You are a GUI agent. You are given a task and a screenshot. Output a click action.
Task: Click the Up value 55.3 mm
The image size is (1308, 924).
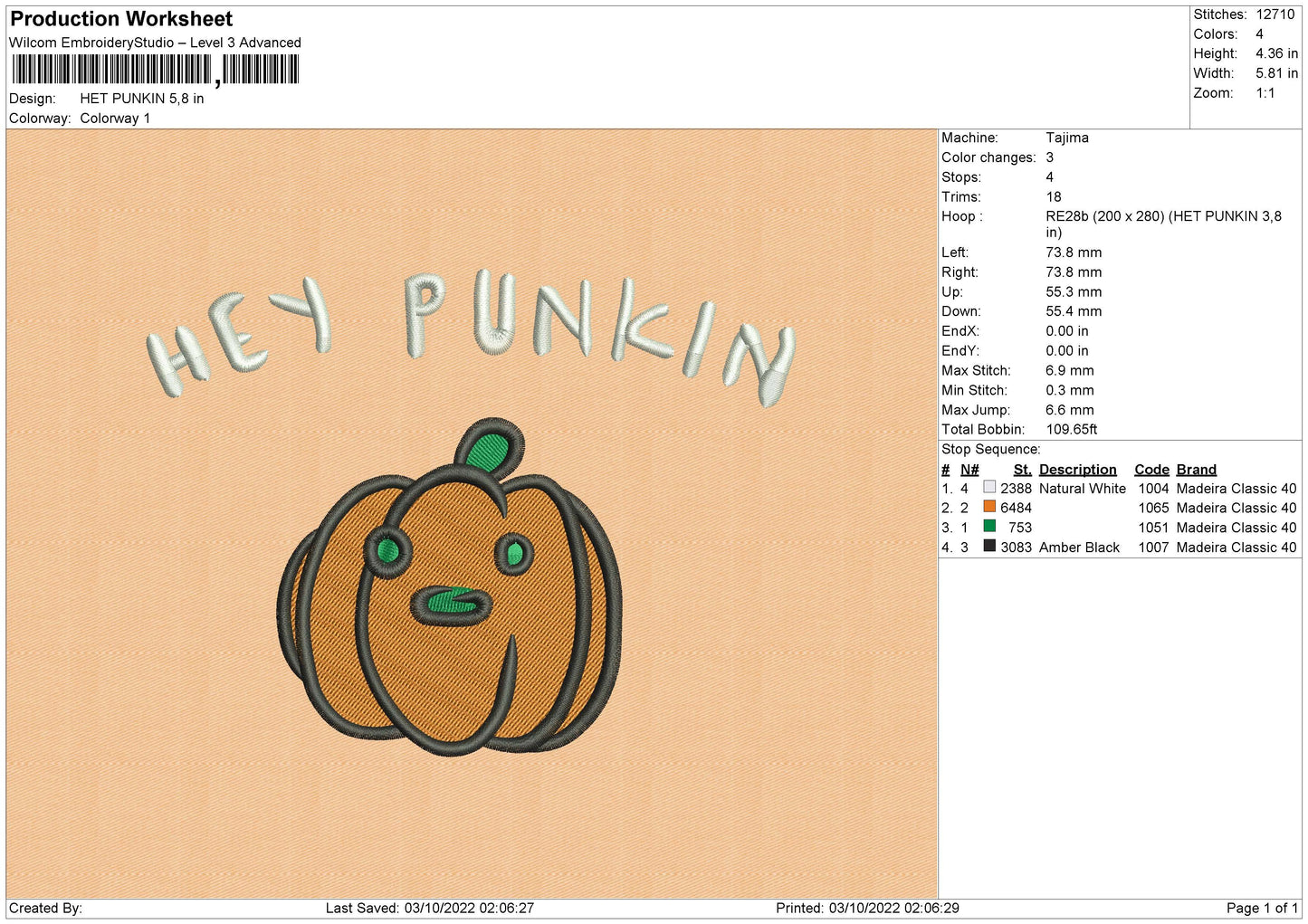tap(1074, 291)
